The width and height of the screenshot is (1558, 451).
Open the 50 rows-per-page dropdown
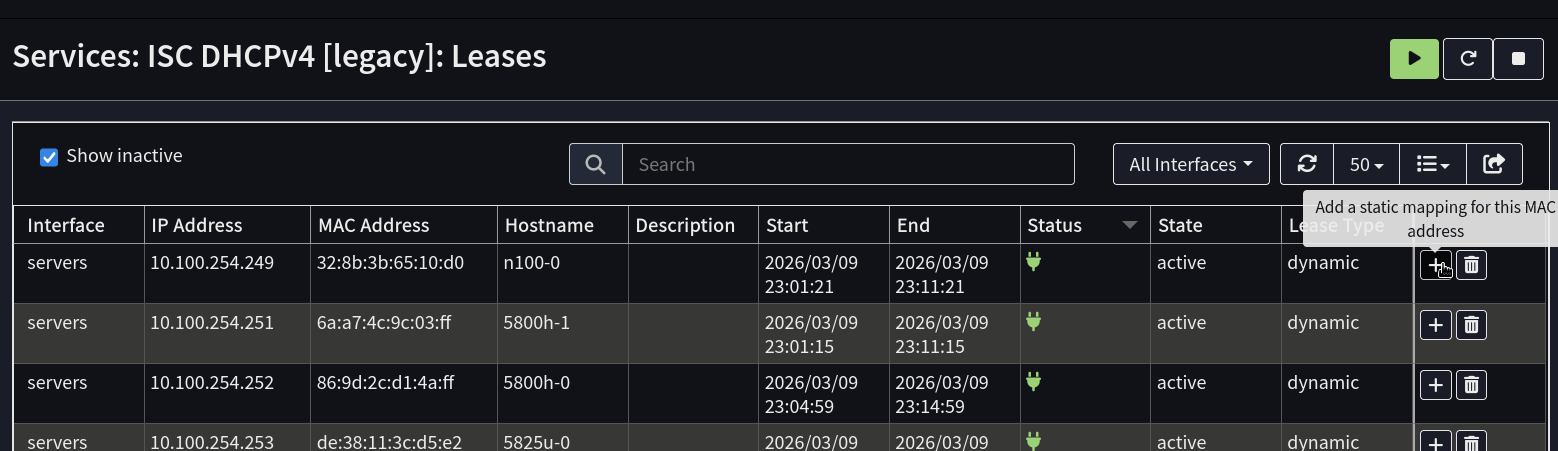1366,164
